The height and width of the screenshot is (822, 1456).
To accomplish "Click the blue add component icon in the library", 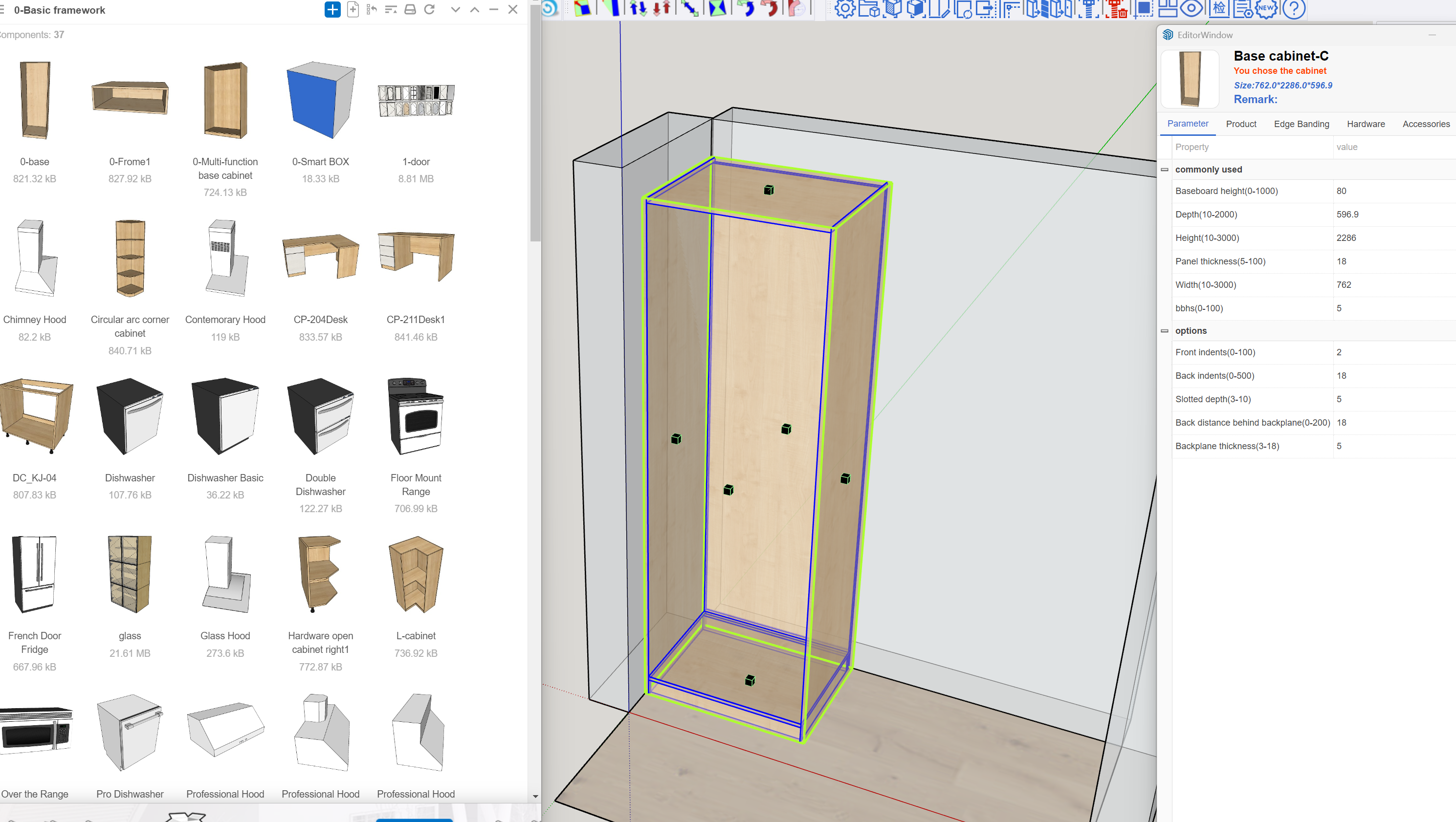I will [332, 10].
